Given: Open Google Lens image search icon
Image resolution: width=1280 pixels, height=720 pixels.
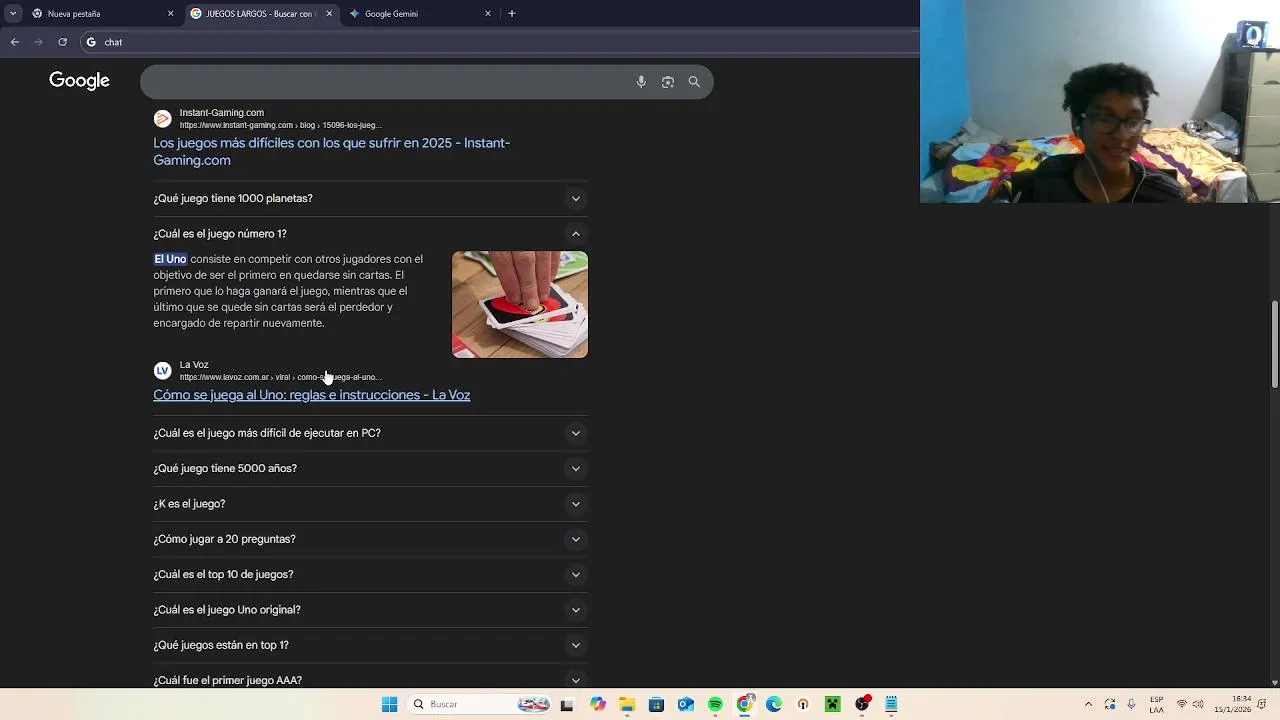Looking at the screenshot, I should pyautogui.click(x=668, y=82).
